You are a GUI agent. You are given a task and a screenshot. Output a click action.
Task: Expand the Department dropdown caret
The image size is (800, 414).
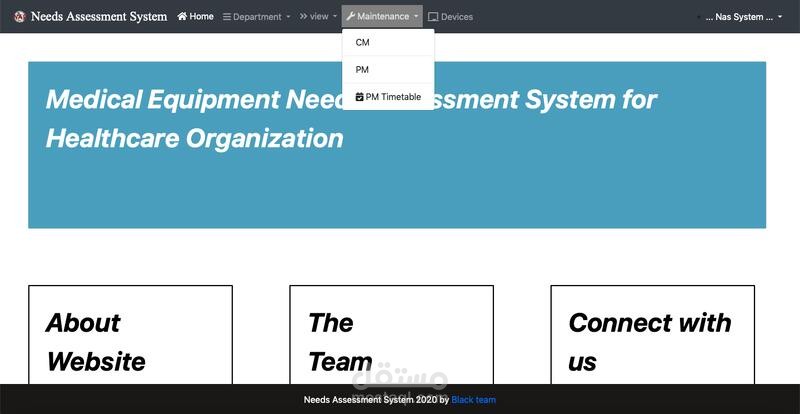pos(288,17)
